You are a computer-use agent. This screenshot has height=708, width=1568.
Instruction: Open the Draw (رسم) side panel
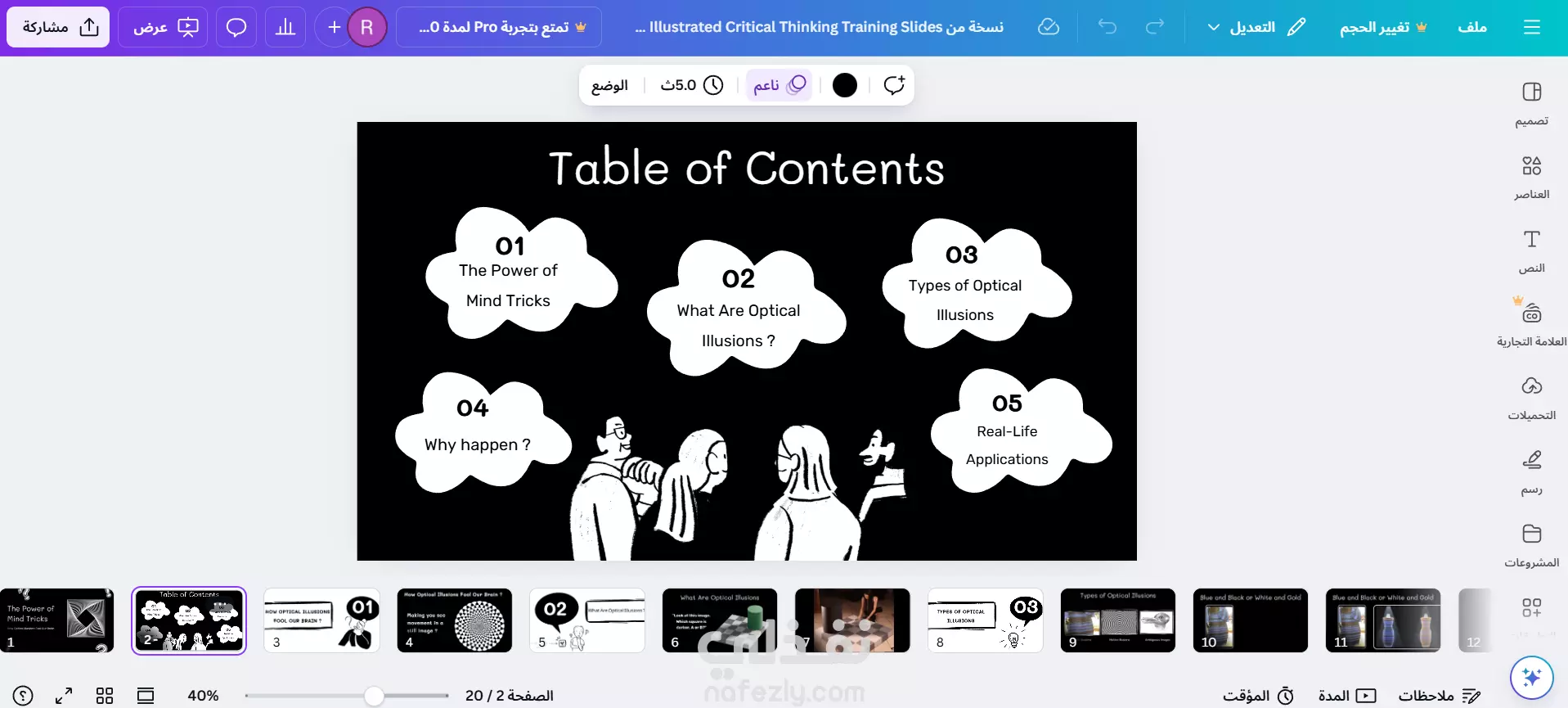1531,472
